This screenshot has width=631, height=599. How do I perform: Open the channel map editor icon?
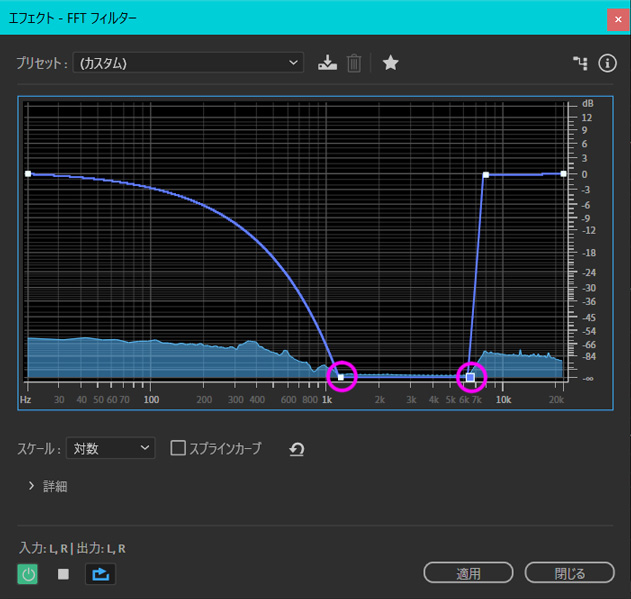580,63
